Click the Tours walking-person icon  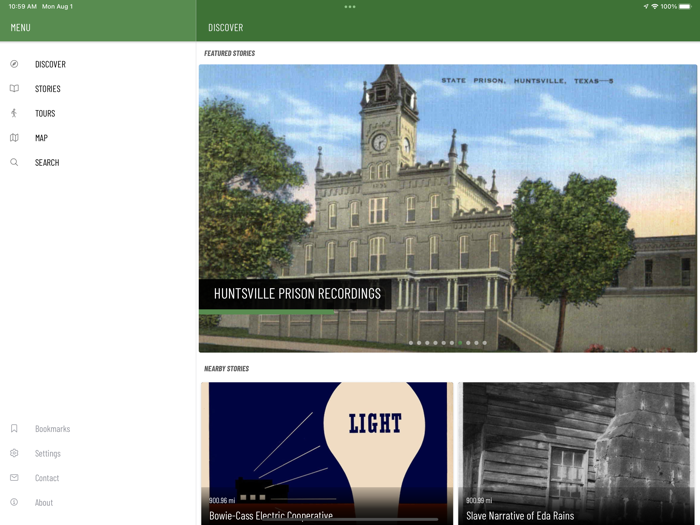(x=14, y=113)
